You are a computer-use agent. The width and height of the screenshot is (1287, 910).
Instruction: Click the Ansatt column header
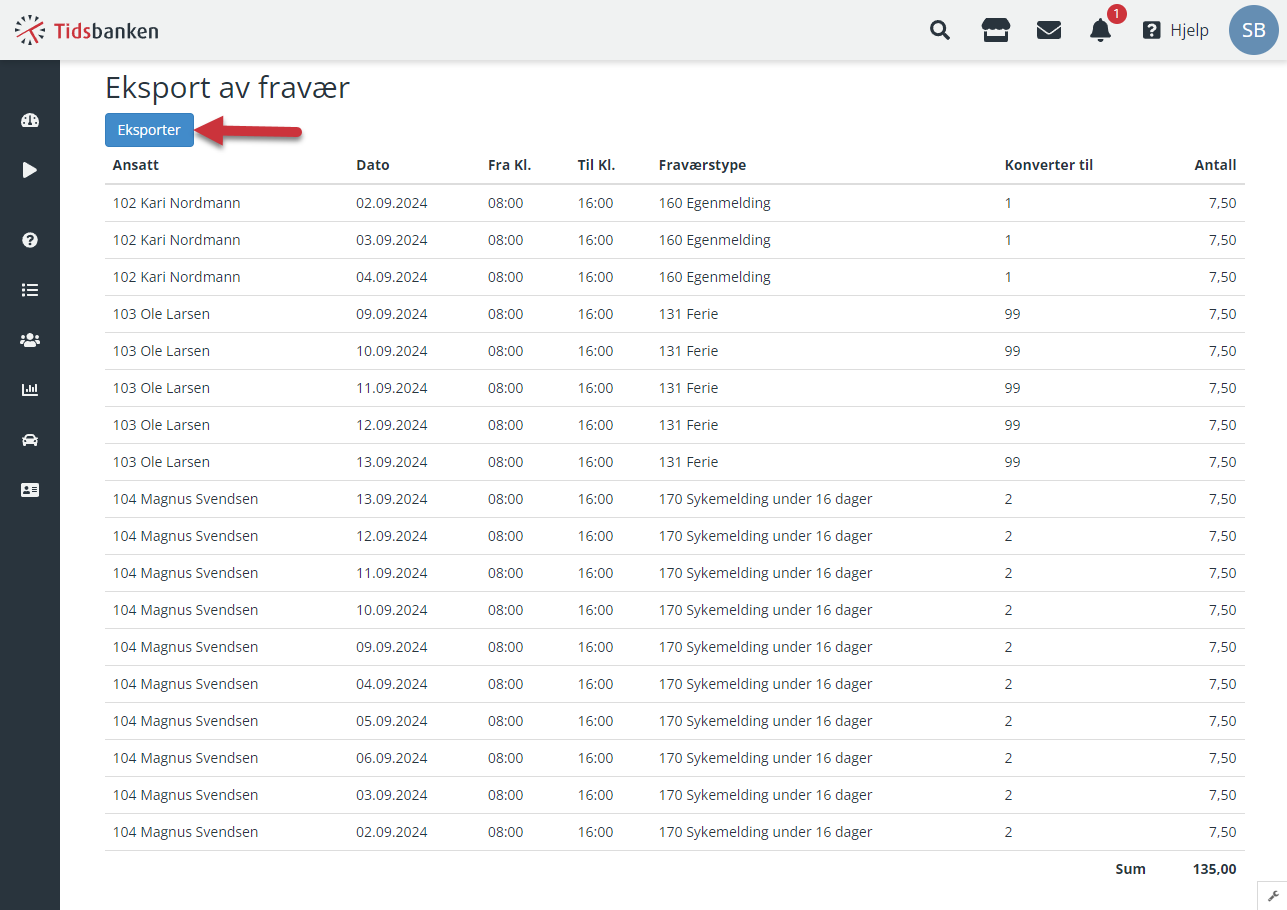tap(136, 165)
